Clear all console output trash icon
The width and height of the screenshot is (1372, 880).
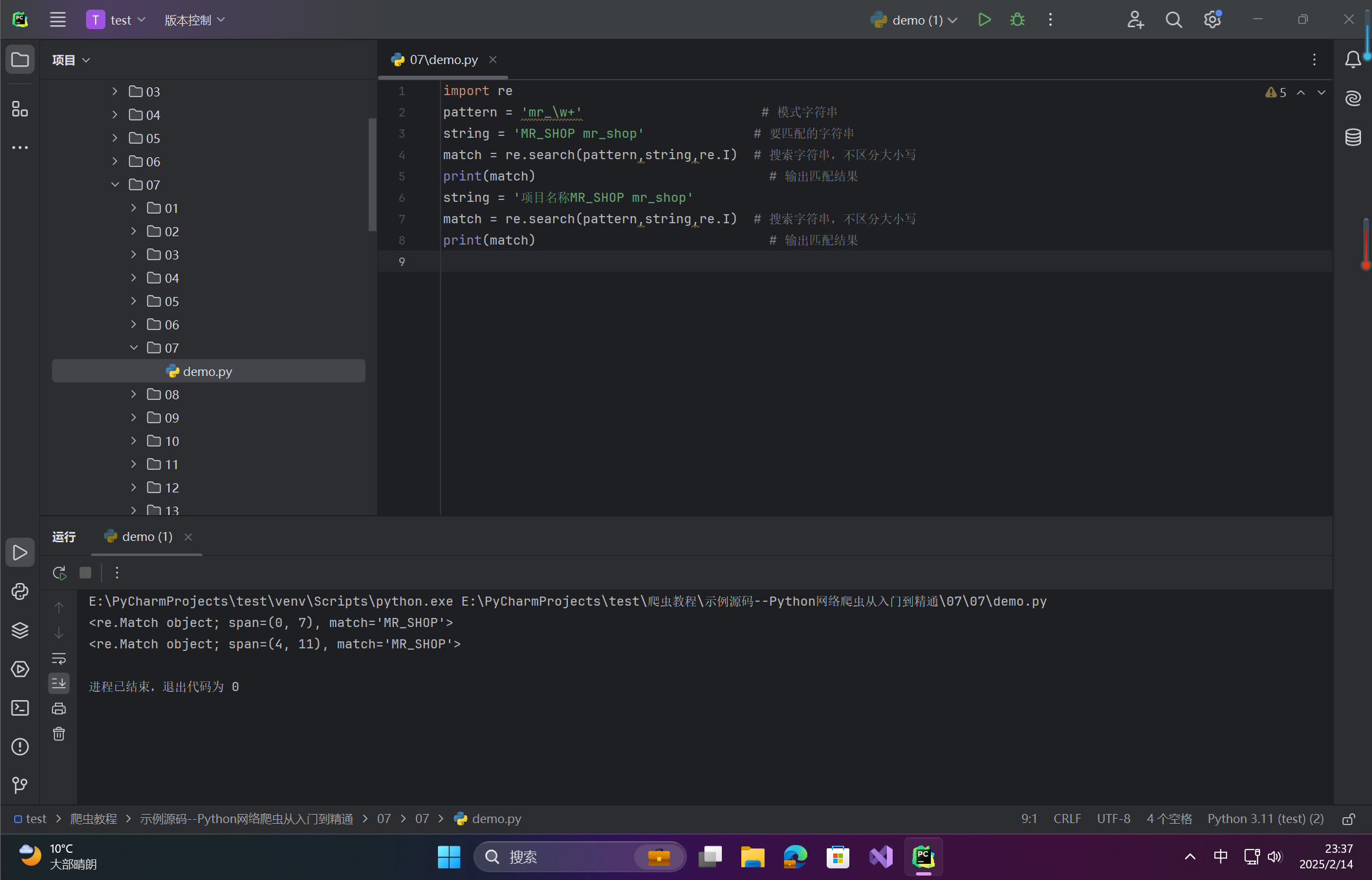point(59,734)
